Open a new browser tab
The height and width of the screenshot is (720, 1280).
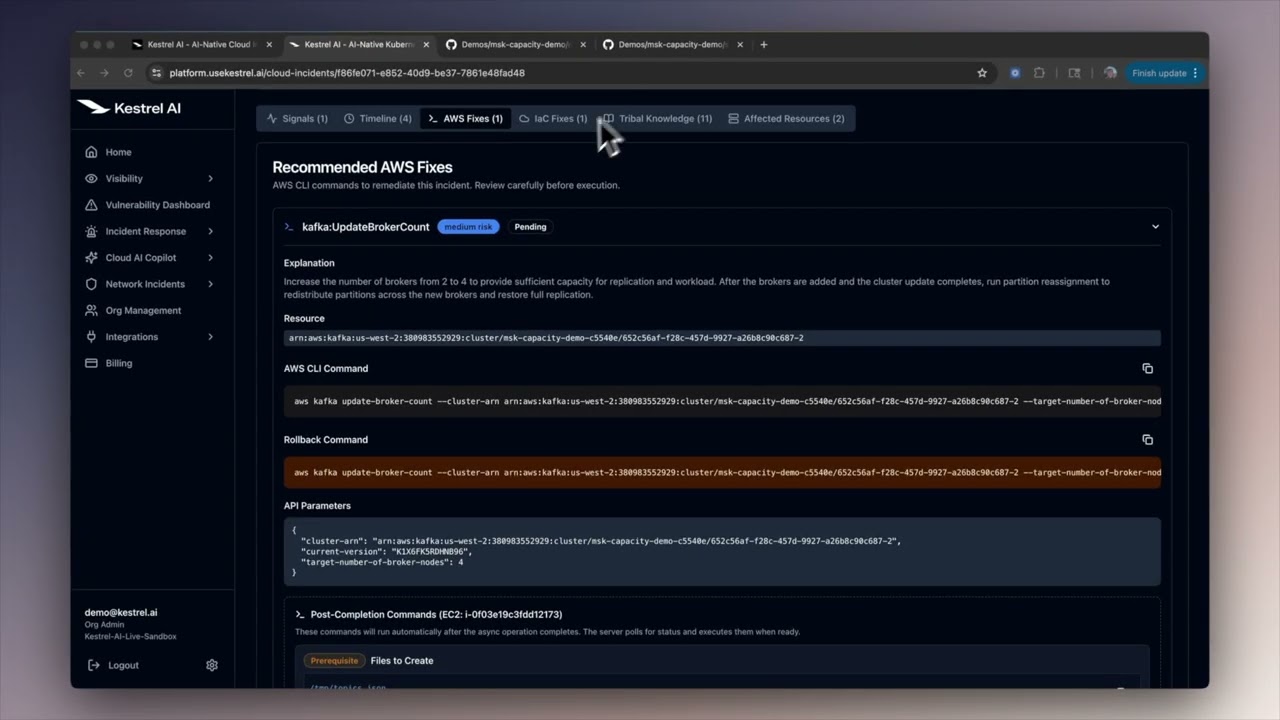[764, 44]
